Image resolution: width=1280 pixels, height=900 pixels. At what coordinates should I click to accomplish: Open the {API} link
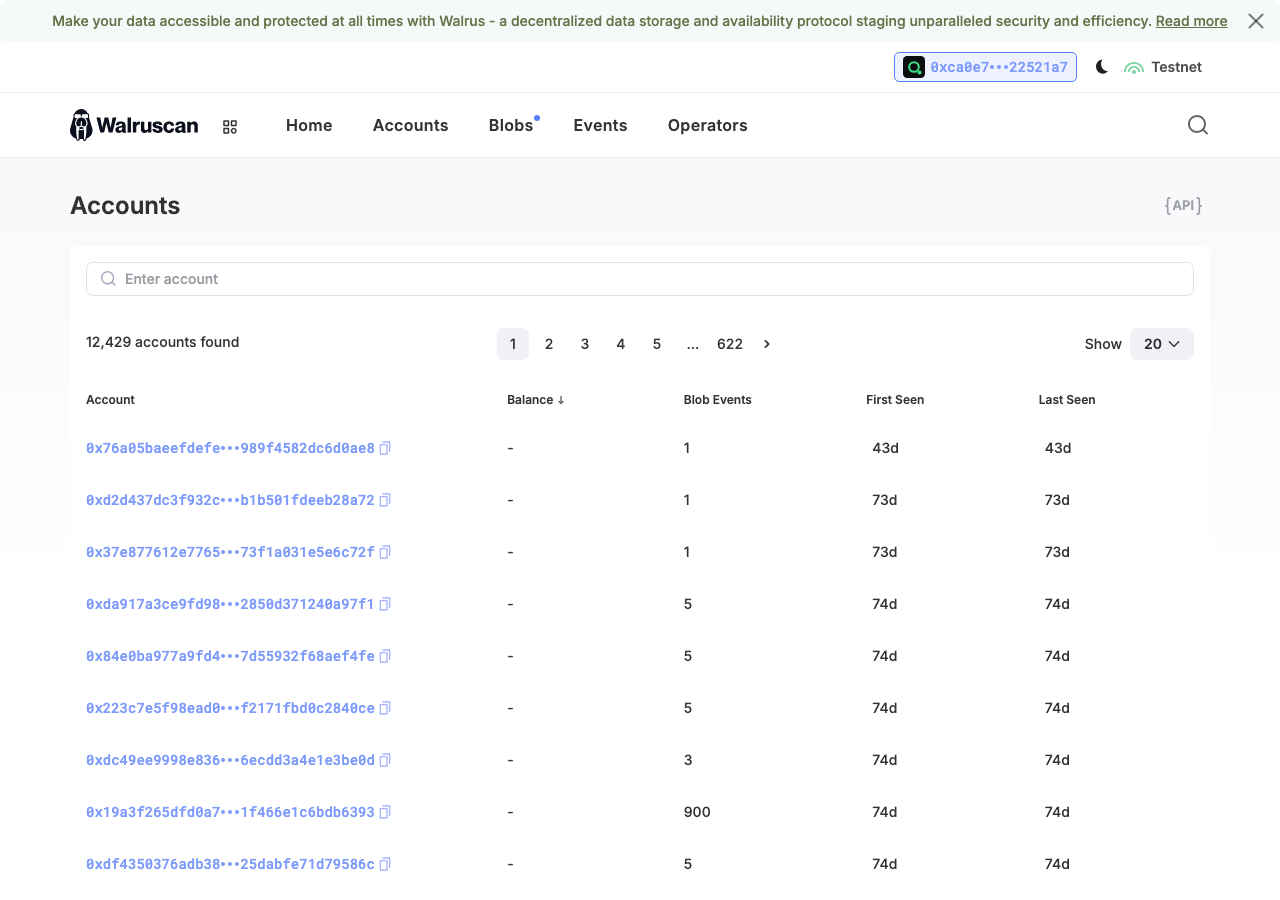tap(1183, 205)
